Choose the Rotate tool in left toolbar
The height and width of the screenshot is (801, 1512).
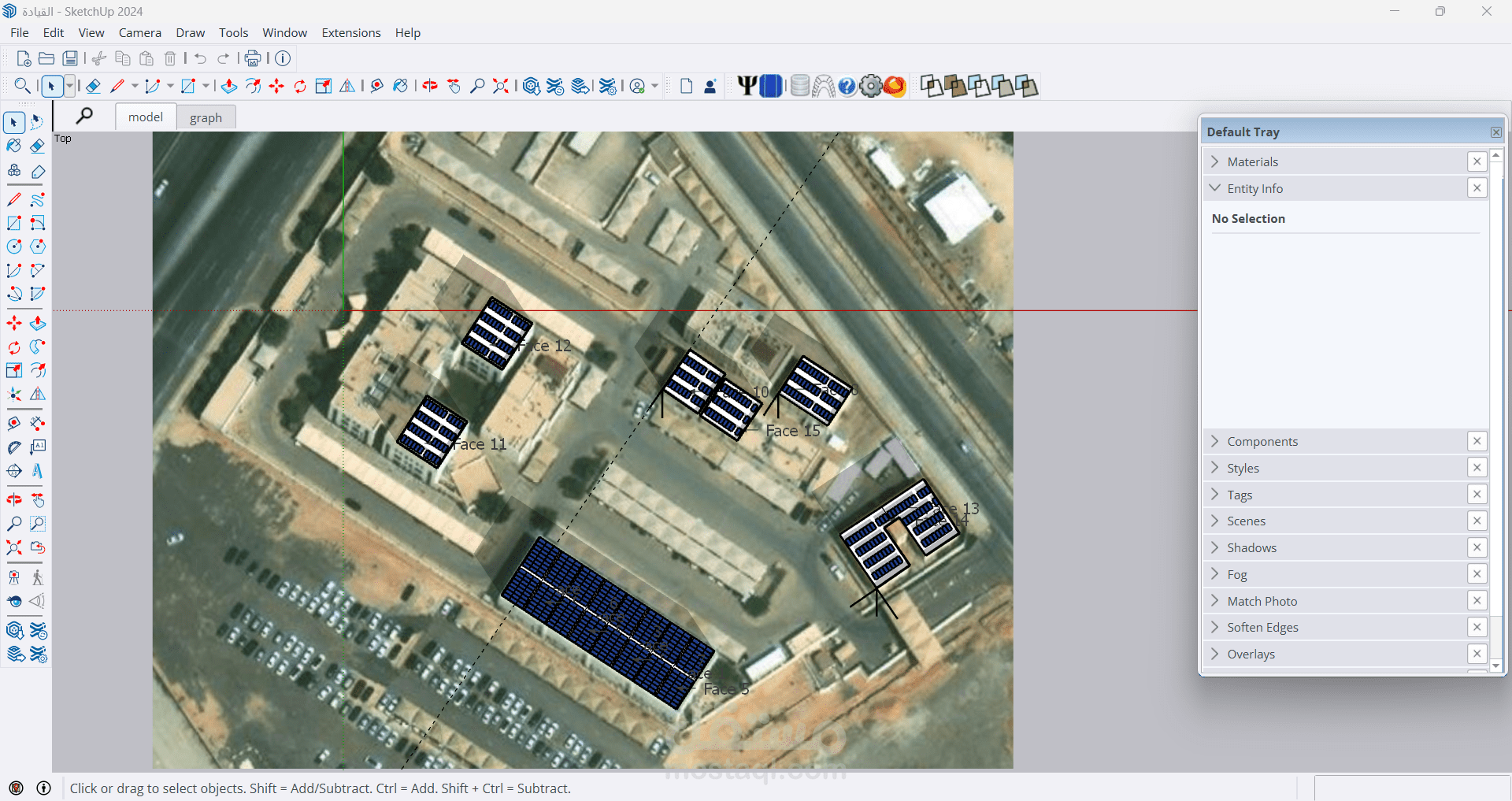pyautogui.click(x=14, y=347)
